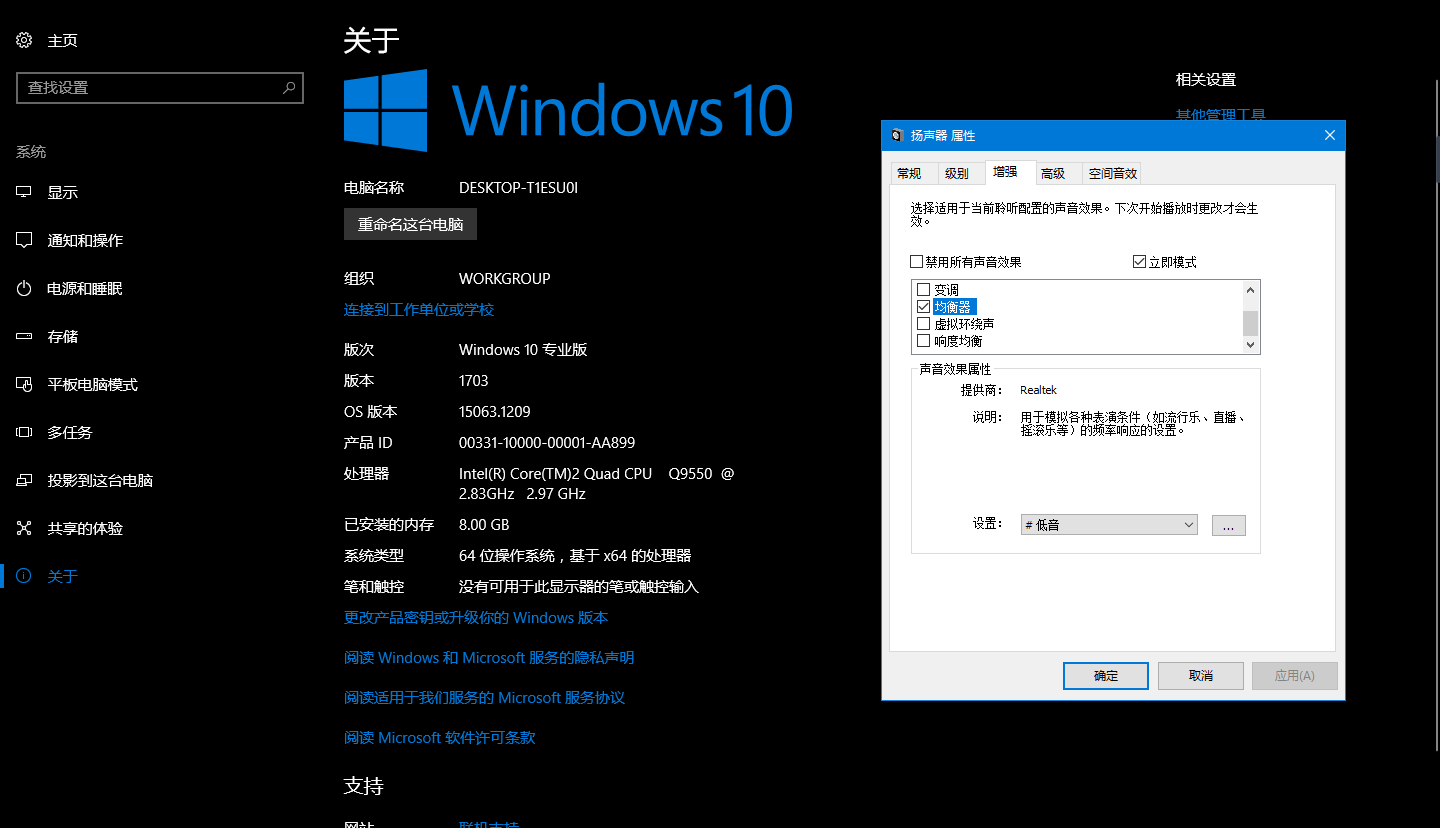Click the 通知和操作 message icon

point(24,240)
